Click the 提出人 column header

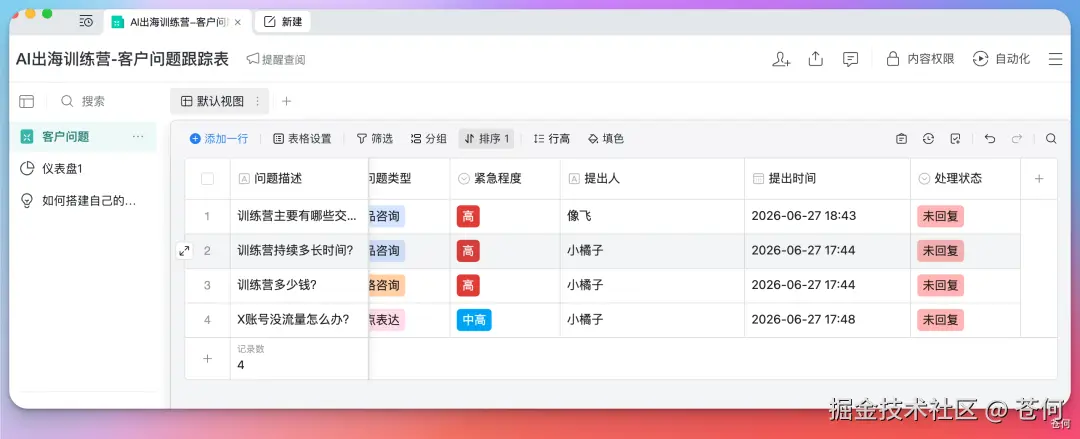(653, 178)
